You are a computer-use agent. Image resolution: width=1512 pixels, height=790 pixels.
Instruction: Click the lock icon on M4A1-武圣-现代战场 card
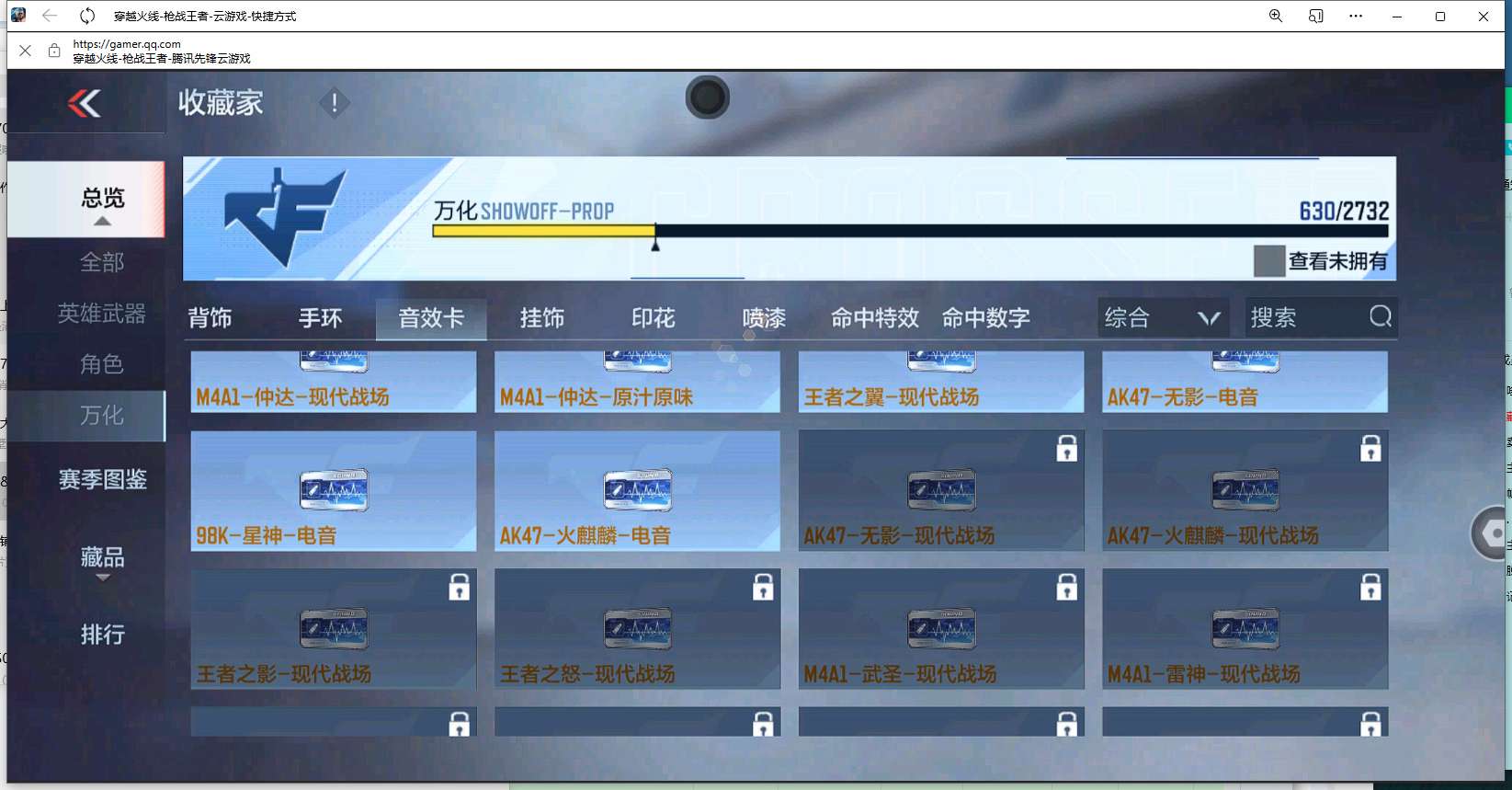click(1066, 587)
